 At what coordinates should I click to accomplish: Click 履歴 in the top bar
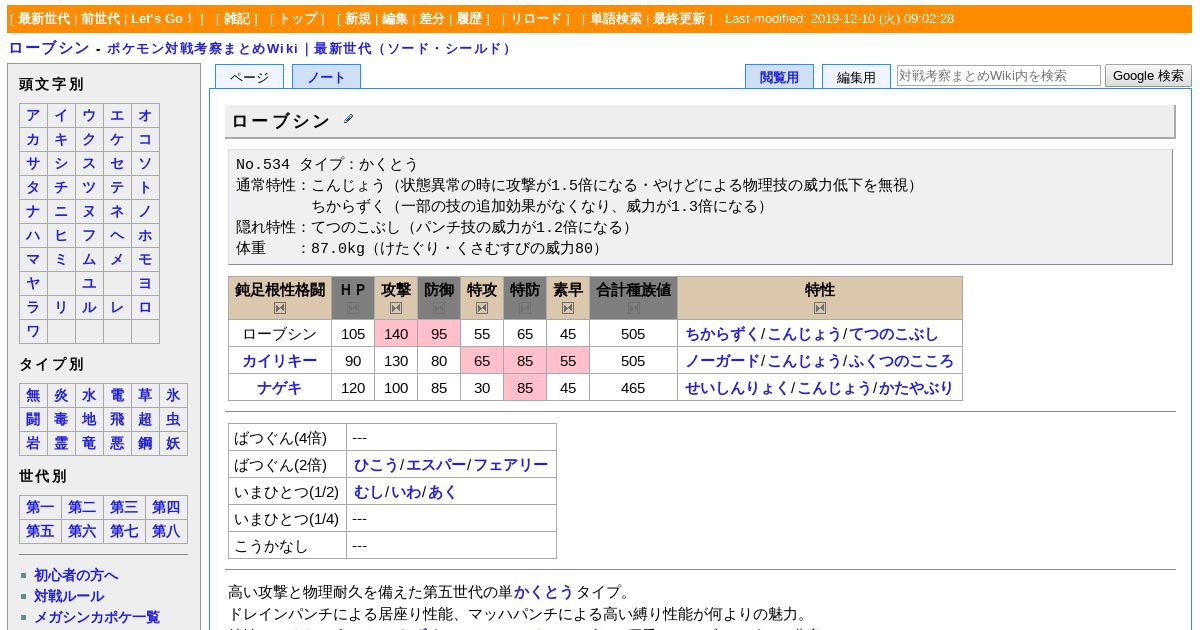(469, 19)
